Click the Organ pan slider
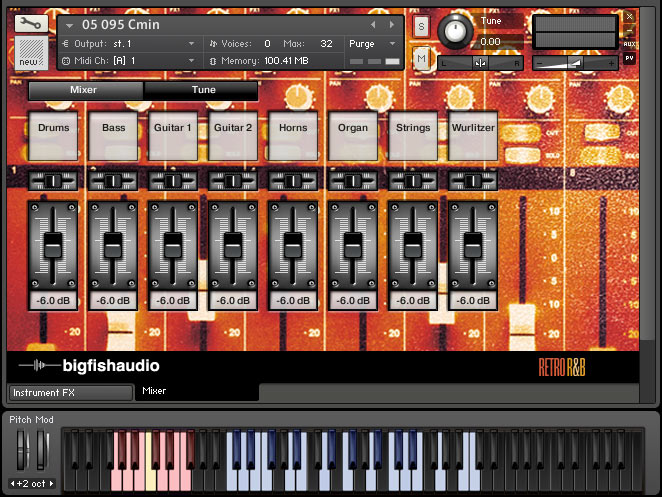The width and height of the screenshot is (662, 497). [x=353, y=181]
